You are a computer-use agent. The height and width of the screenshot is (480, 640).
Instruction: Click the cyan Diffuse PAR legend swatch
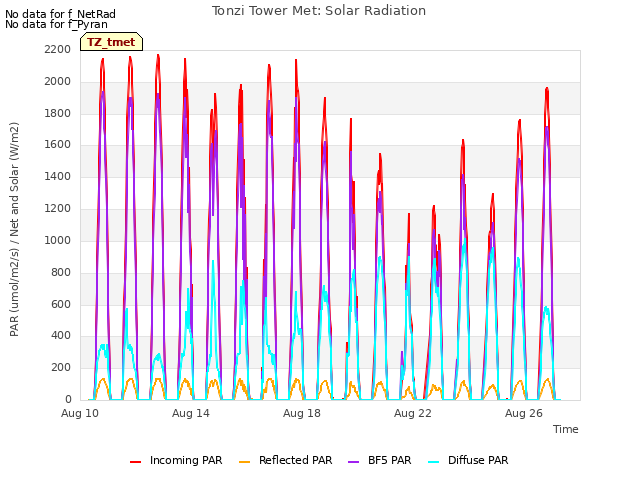[434, 462]
